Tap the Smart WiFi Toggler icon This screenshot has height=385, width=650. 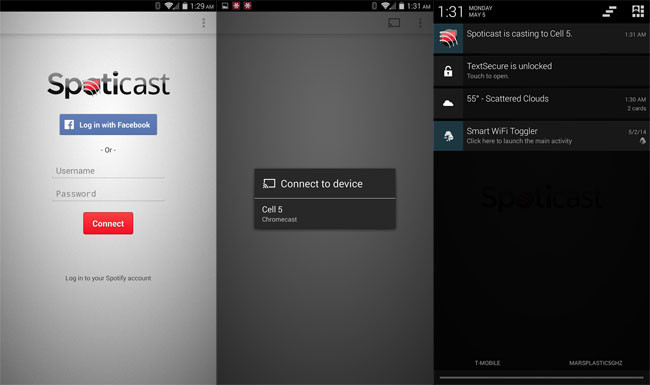[448, 136]
